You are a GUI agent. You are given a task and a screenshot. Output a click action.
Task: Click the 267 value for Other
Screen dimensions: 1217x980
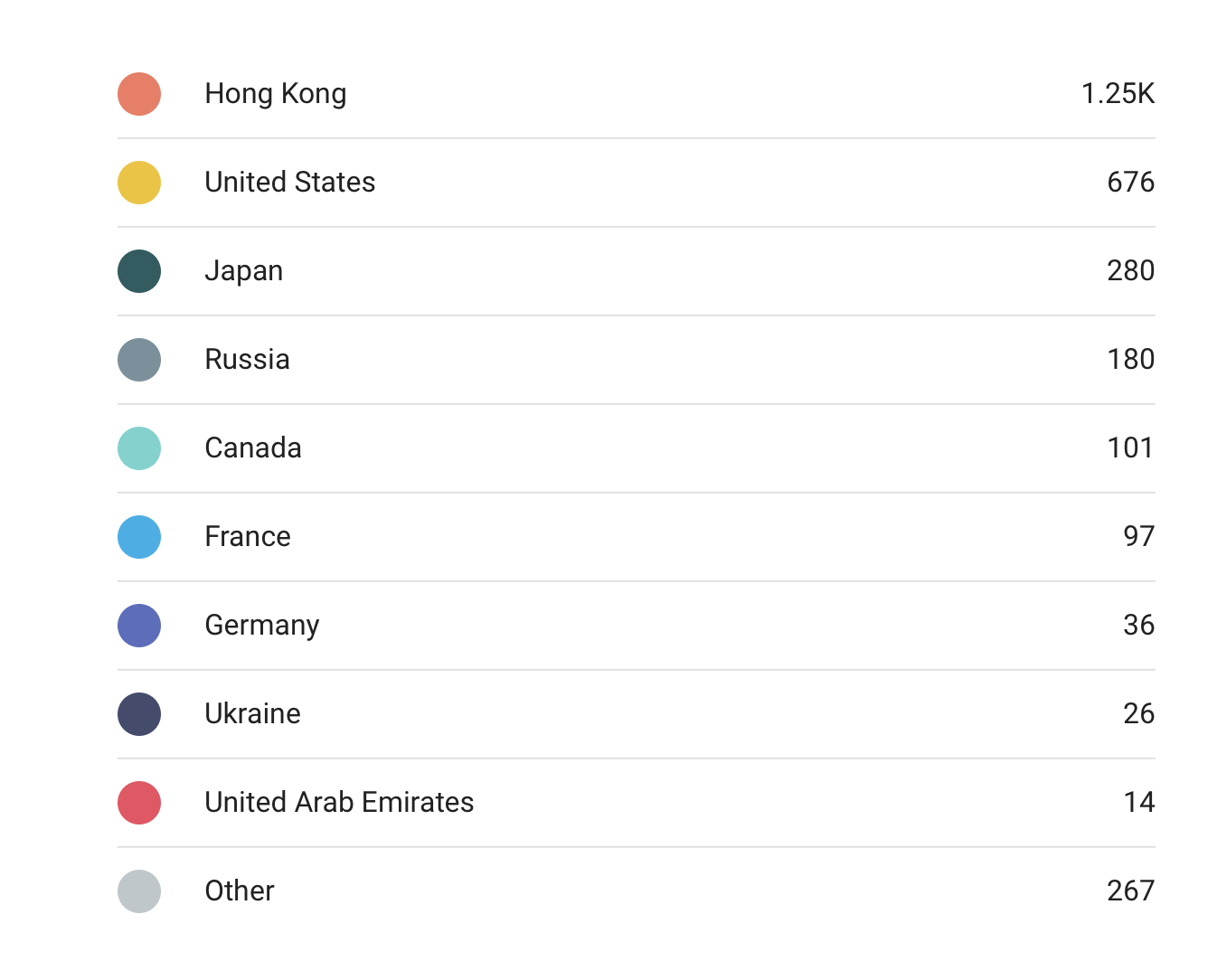click(1130, 891)
